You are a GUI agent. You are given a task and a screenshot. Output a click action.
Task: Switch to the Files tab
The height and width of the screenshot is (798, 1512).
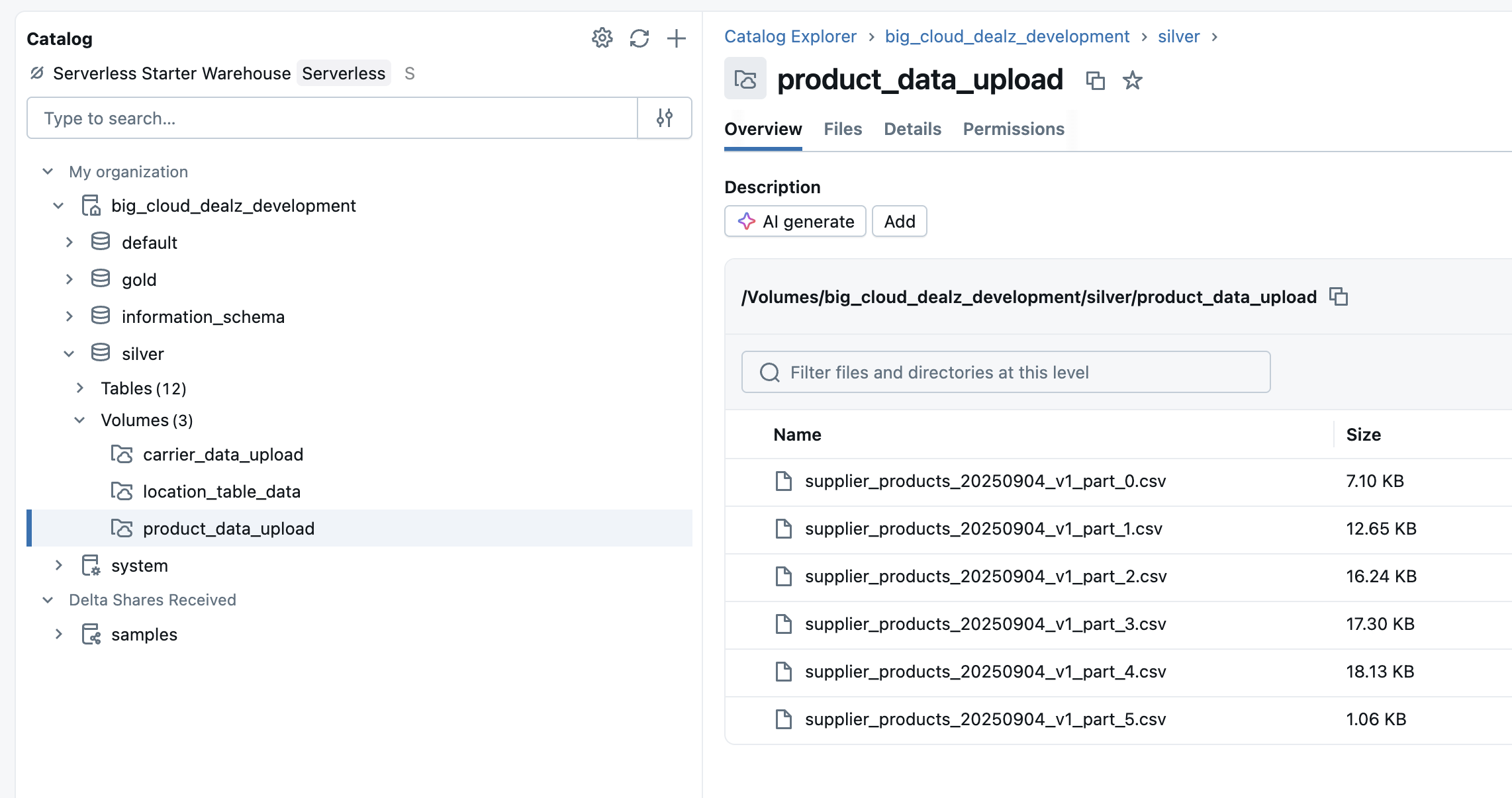click(x=842, y=129)
